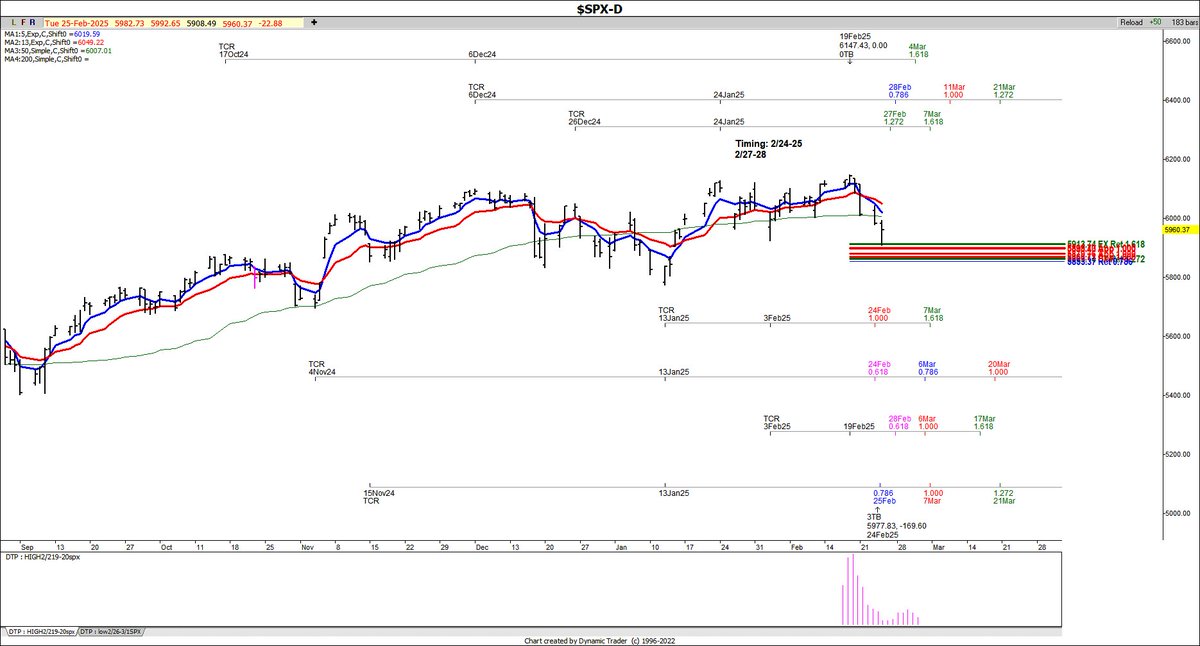The image size is (1200, 646).
Task: Click the magenta 24Feb 0.618 marker
Action: [x=879, y=367]
